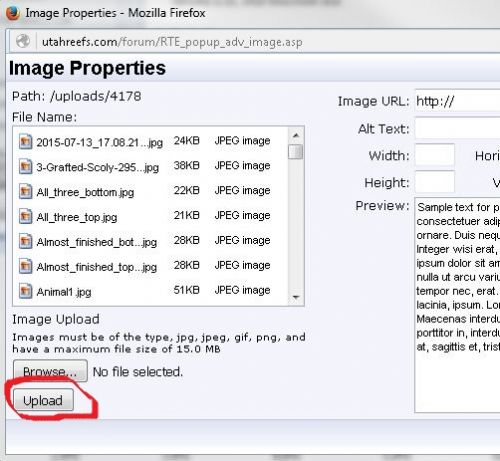Click the Width input box
The image size is (500, 461).
[435, 155]
